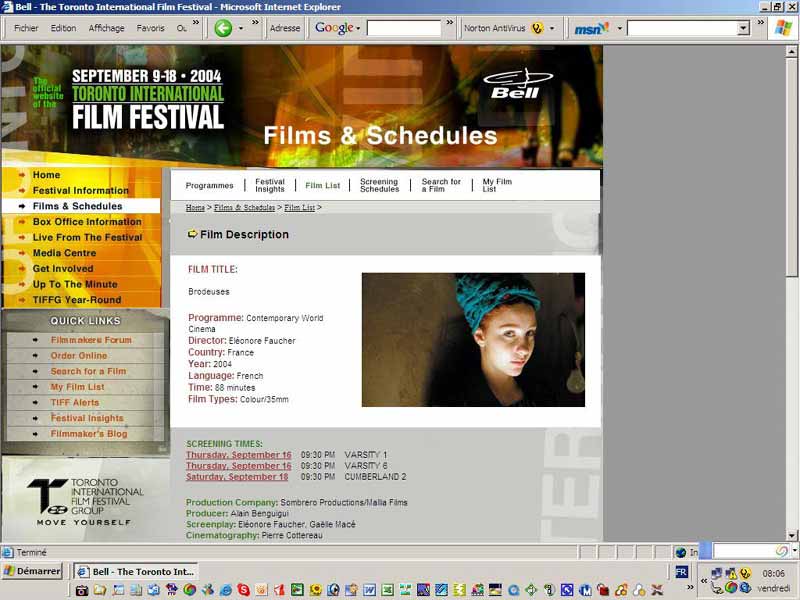
Task: Click the Google toolbar search field
Action: tap(403, 28)
